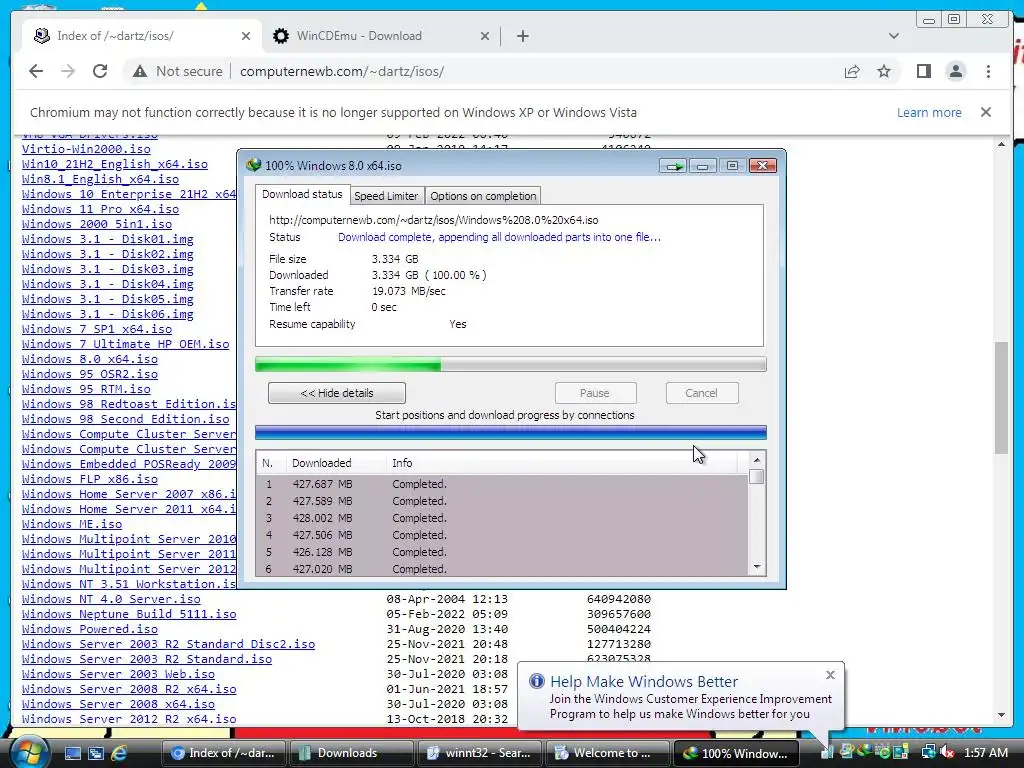
Task: Click the muted volume tray icon
Action: [948, 753]
